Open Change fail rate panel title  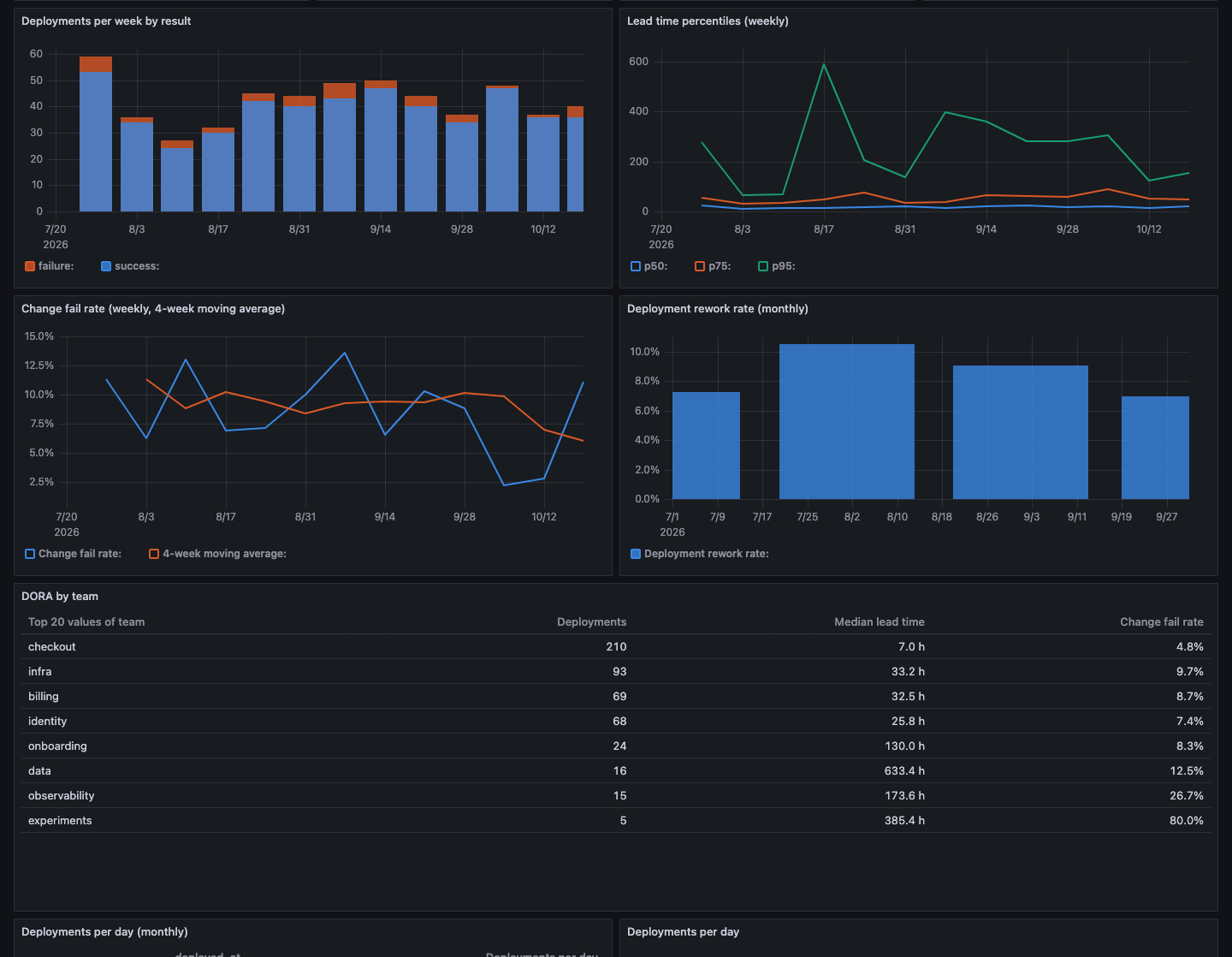[x=153, y=308]
